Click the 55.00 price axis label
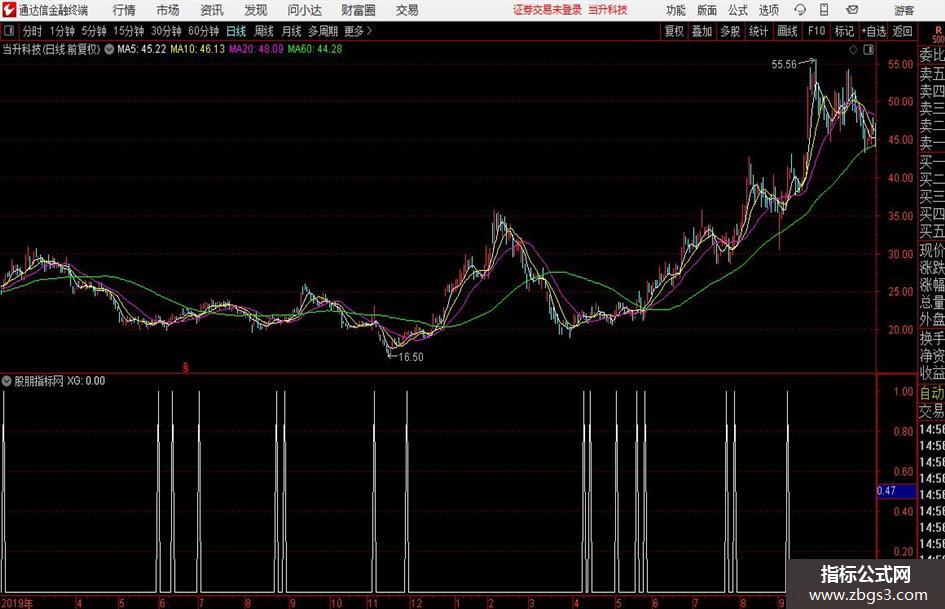 [x=901, y=65]
